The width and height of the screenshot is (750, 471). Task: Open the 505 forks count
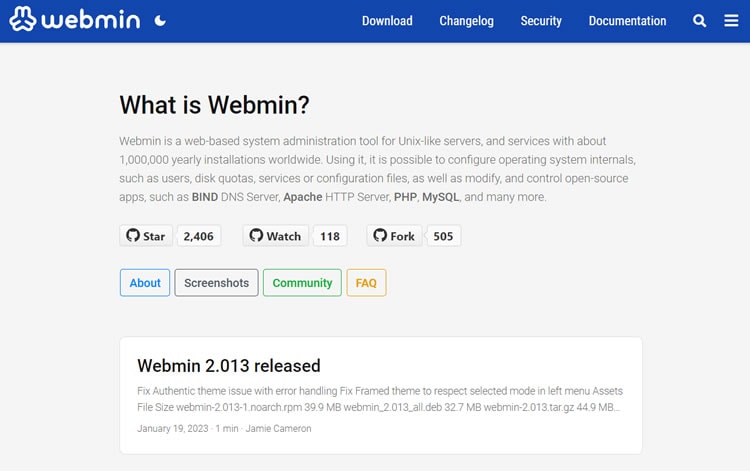(443, 236)
